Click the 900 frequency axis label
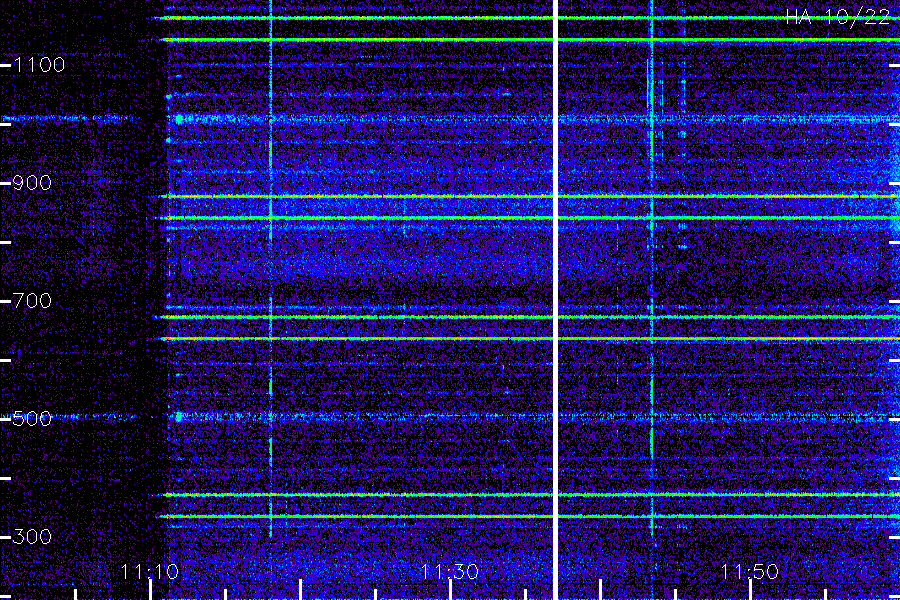The height and width of the screenshot is (600, 900). [x=32, y=183]
